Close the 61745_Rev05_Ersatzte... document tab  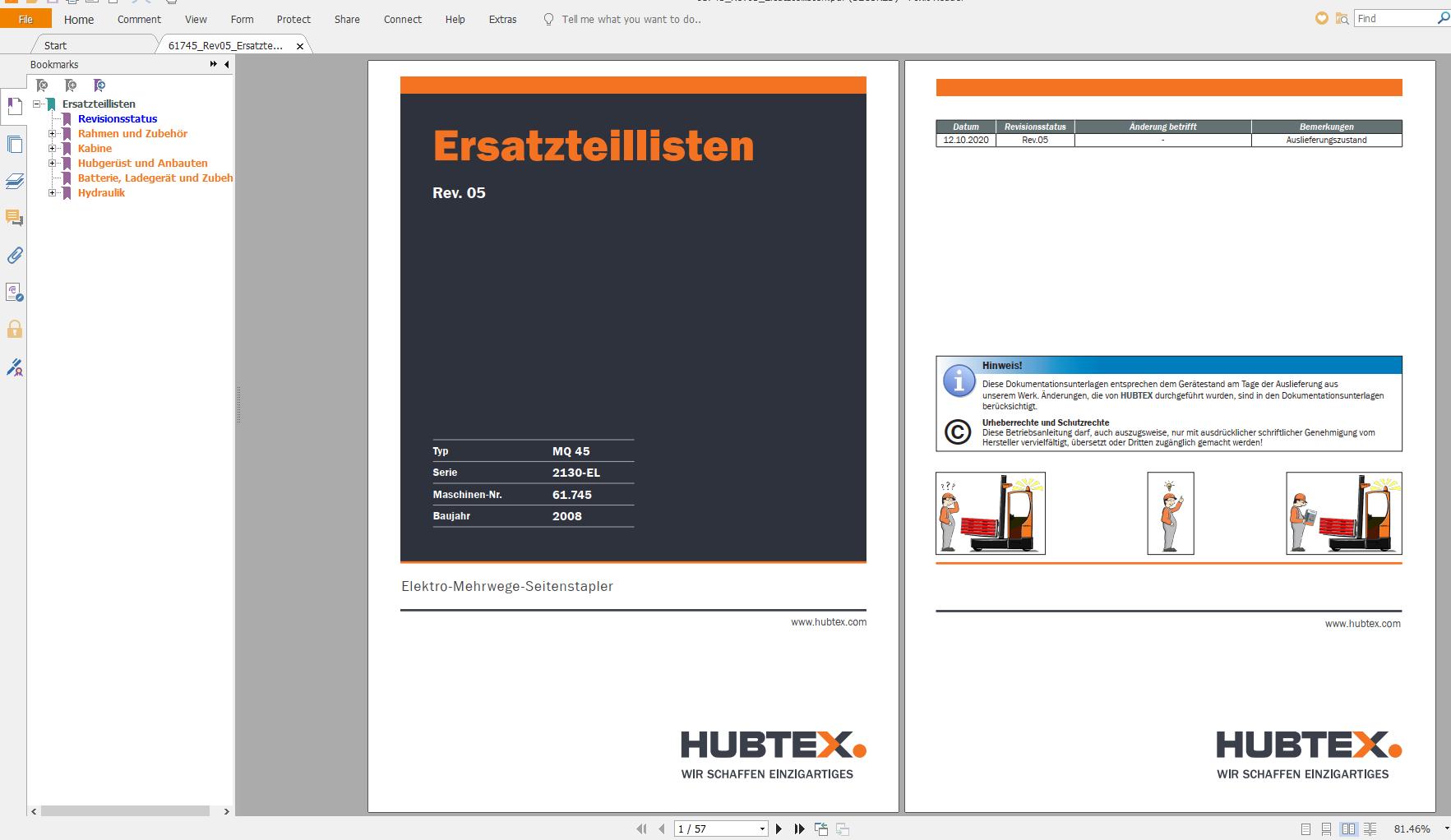click(300, 46)
